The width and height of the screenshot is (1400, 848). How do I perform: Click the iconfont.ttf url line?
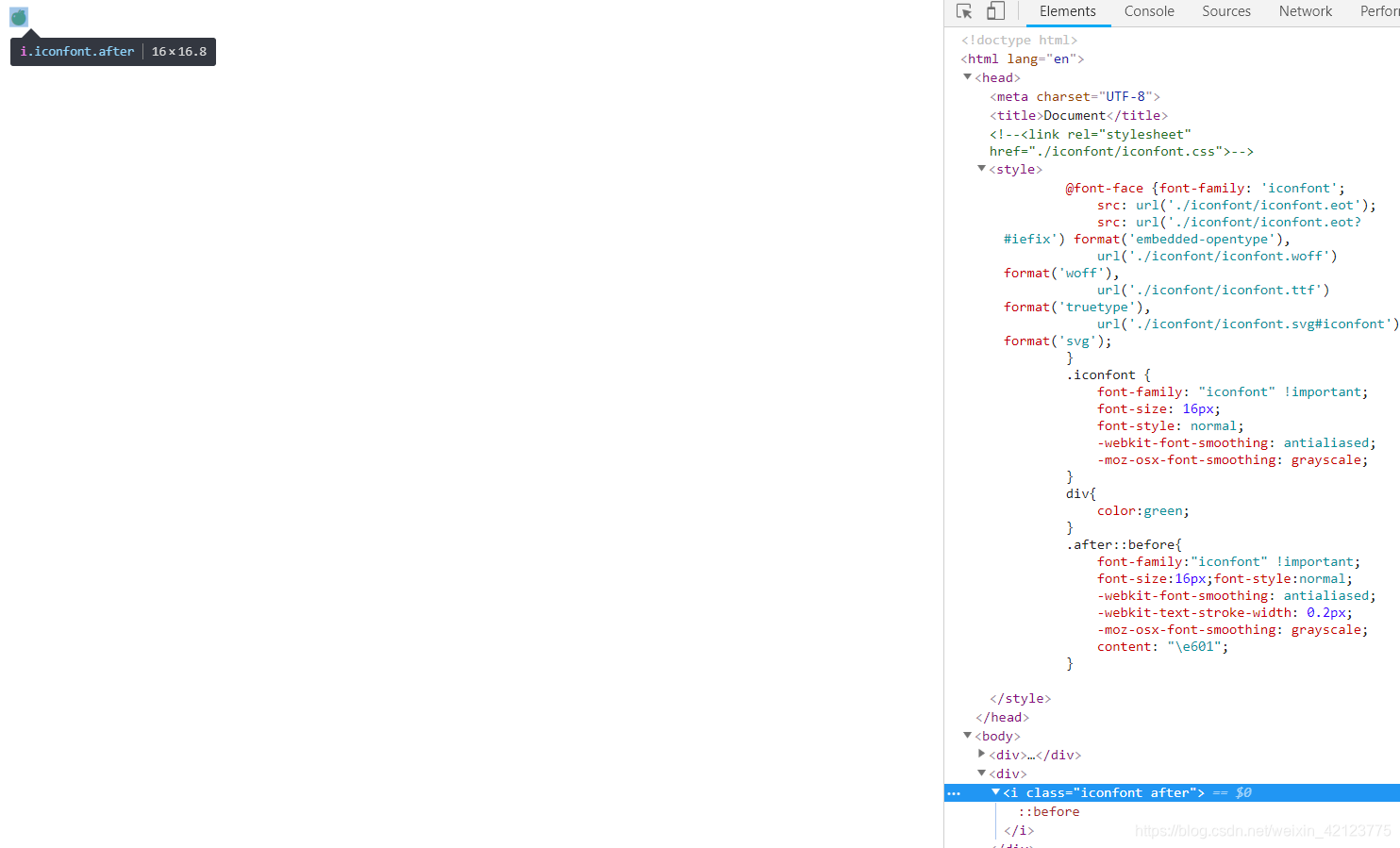1213,290
